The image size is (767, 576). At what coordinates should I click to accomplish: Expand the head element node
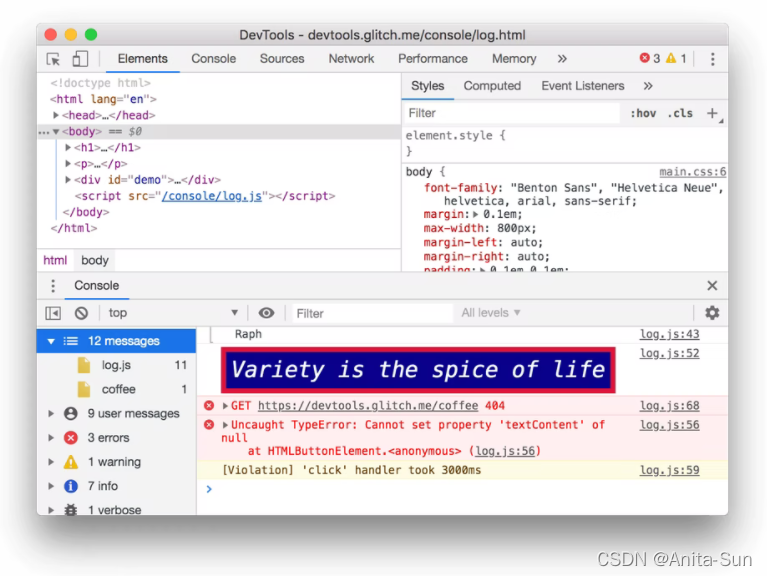pos(56,115)
